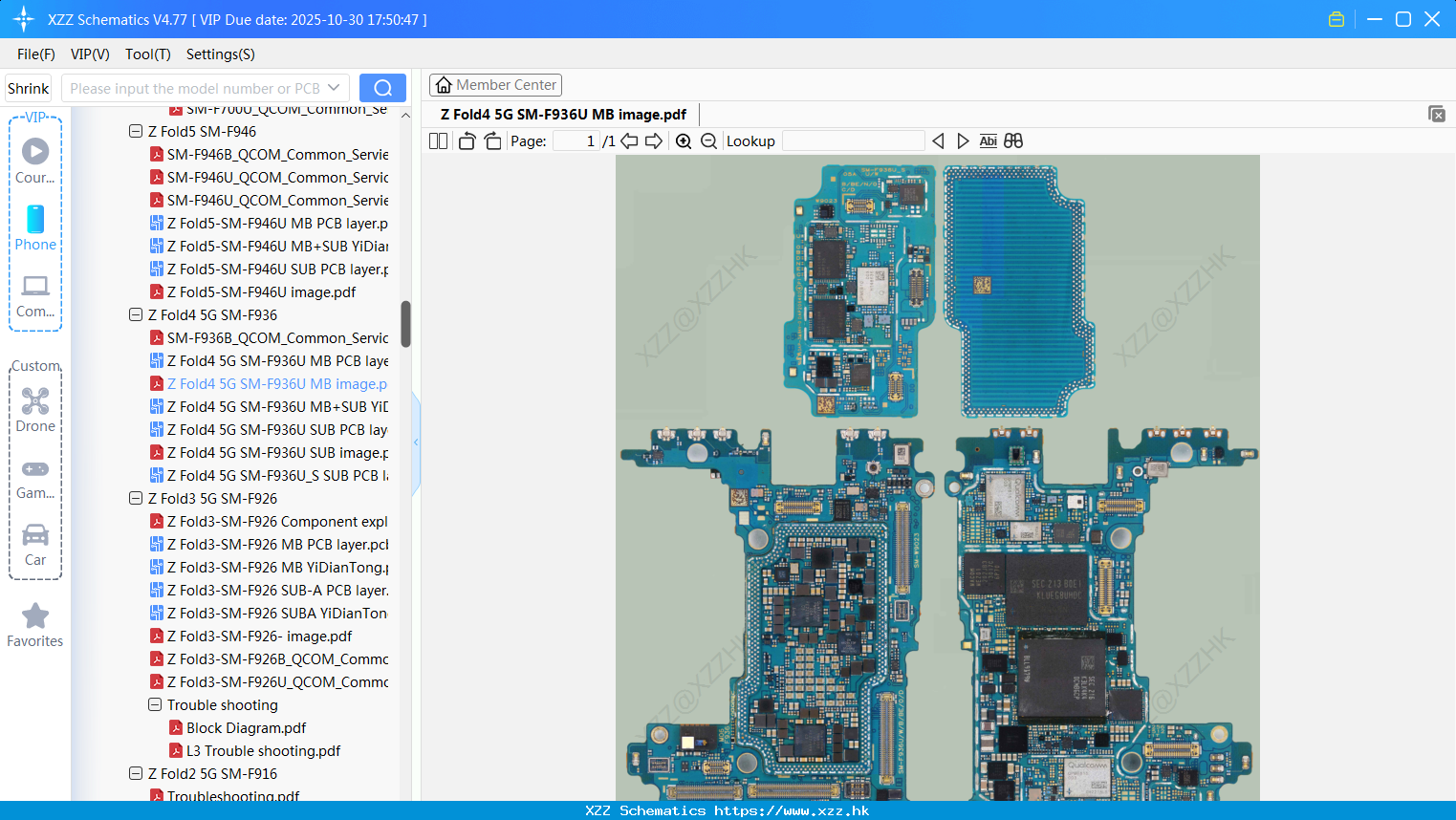Click the VIP gift icon in title bar

tap(1336, 19)
